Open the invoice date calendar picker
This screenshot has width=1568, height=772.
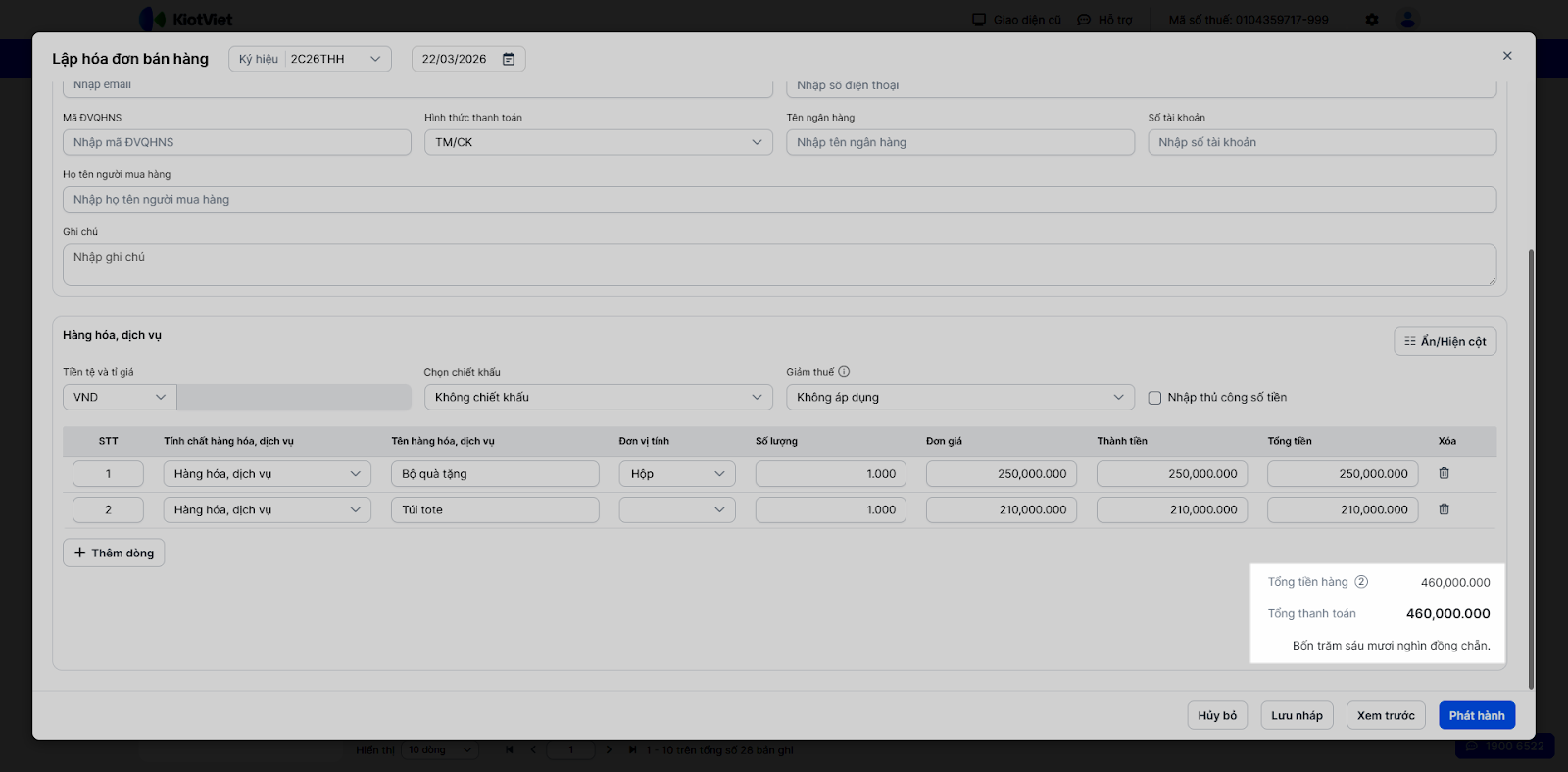tap(508, 59)
